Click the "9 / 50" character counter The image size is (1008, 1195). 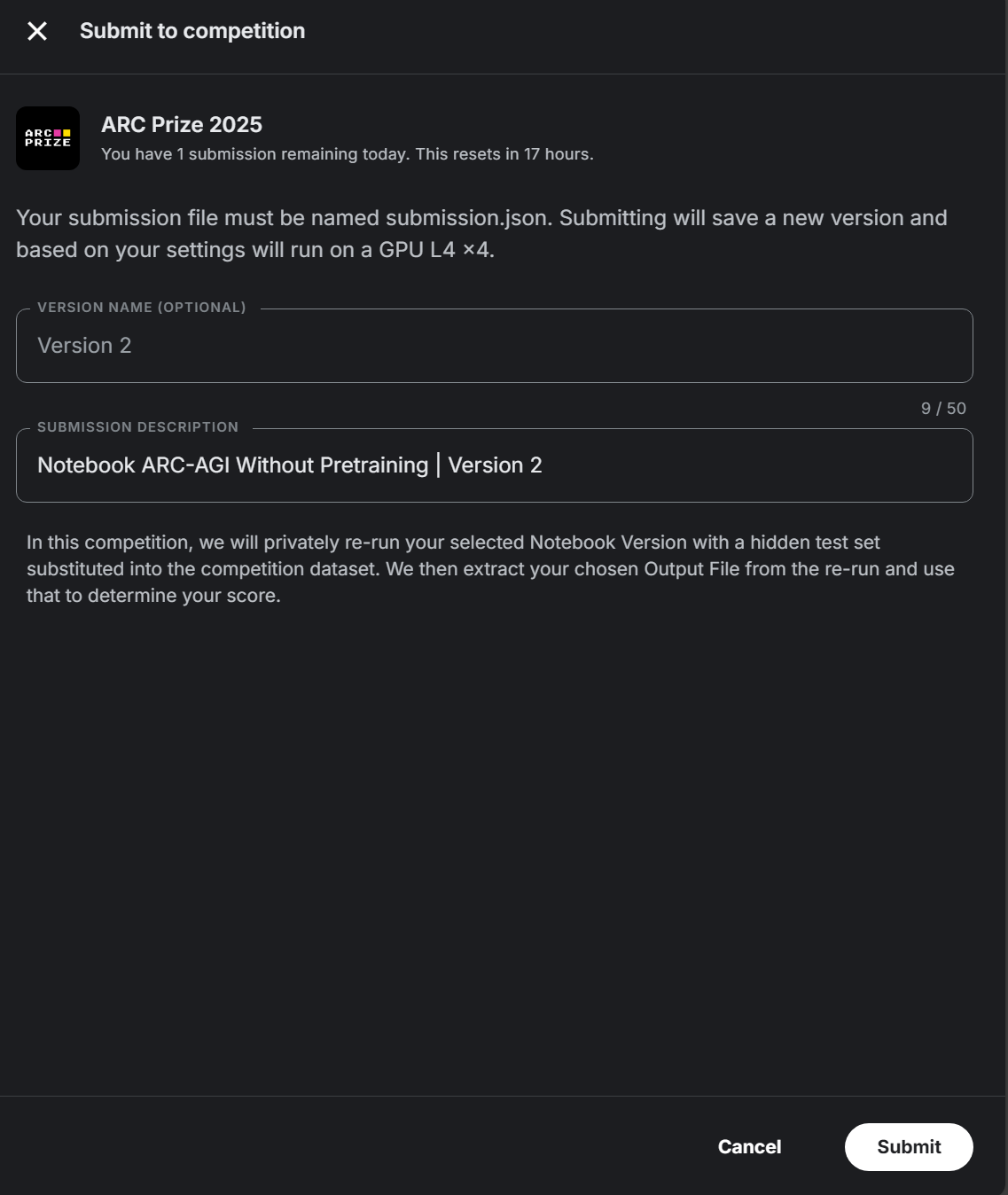pyautogui.click(x=943, y=409)
